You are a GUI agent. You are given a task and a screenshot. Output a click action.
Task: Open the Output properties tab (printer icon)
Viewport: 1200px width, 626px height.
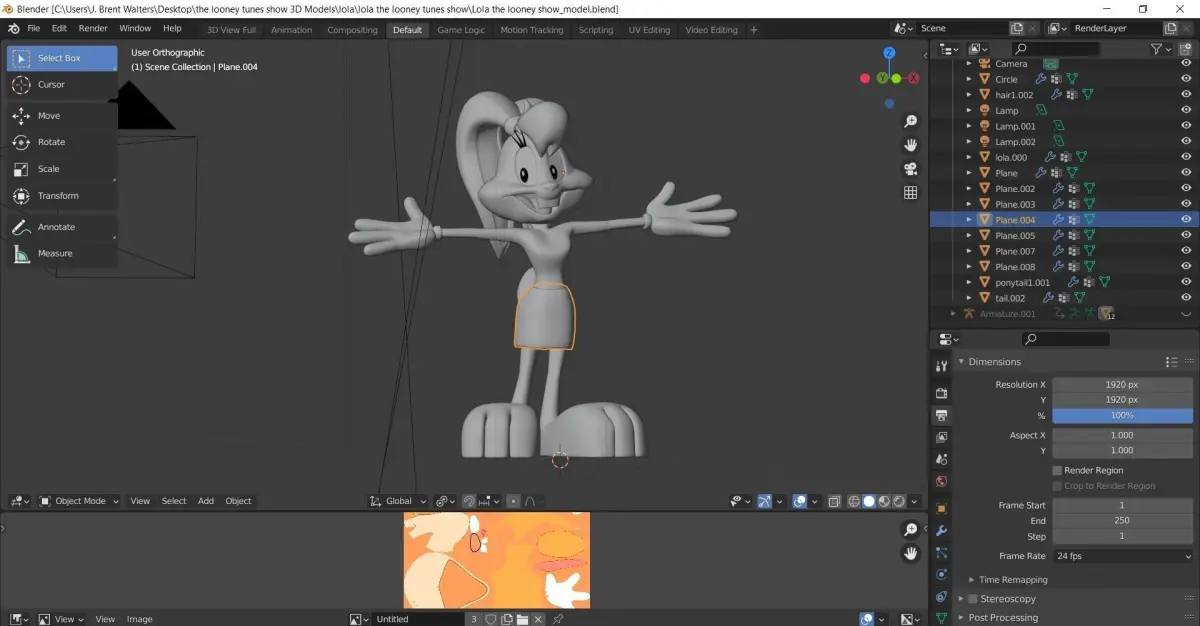point(941,415)
